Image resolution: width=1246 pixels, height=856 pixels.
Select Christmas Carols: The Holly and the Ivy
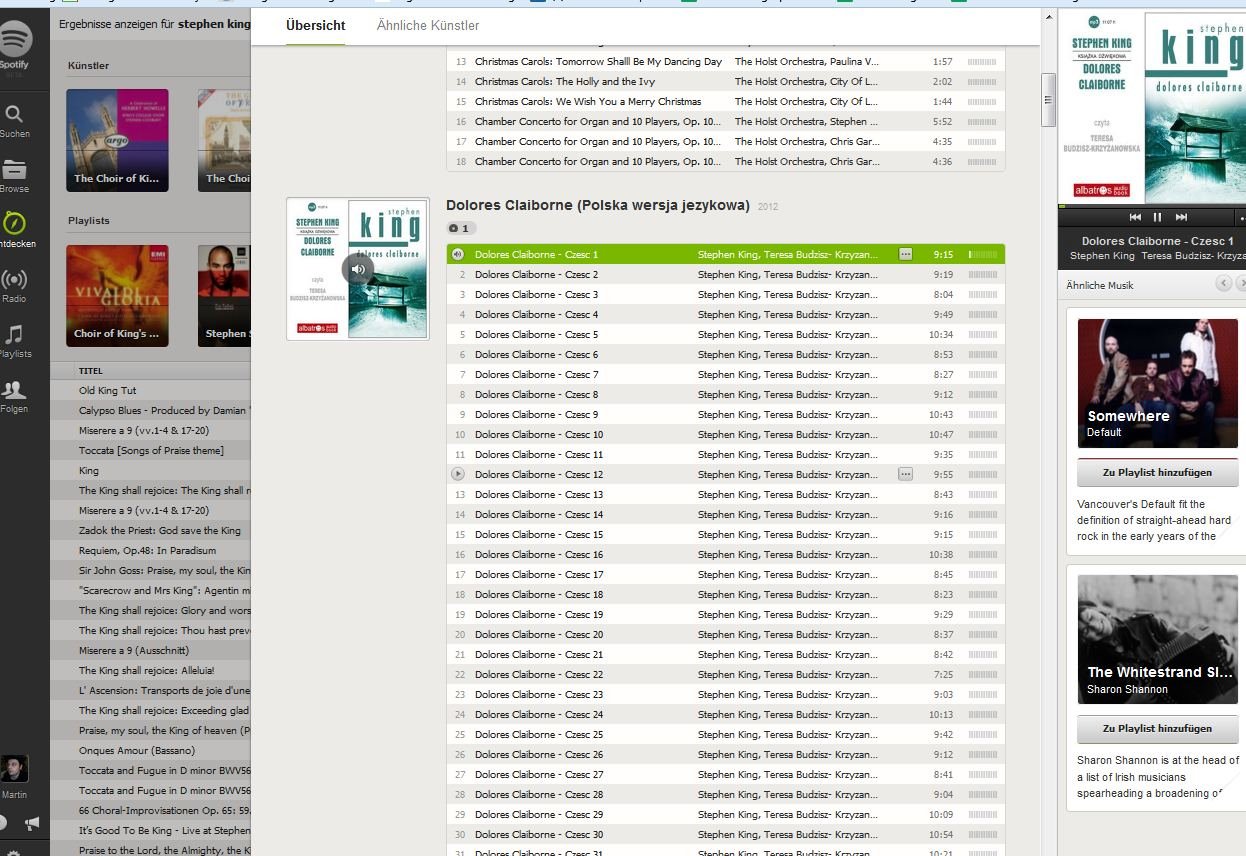point(726,82)
